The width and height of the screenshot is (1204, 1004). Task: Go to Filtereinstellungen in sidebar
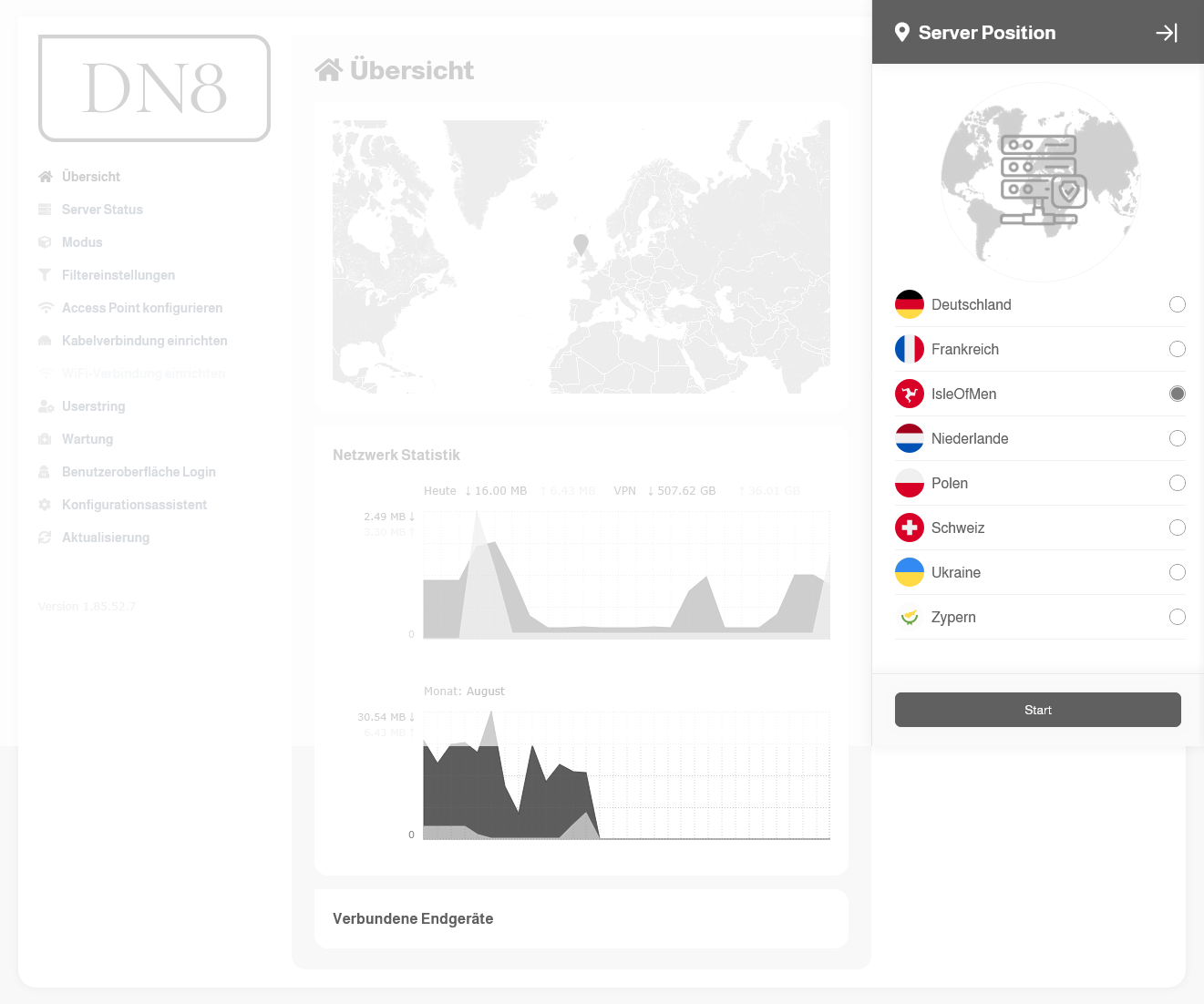pyautogui.click(x=118, y=275)
